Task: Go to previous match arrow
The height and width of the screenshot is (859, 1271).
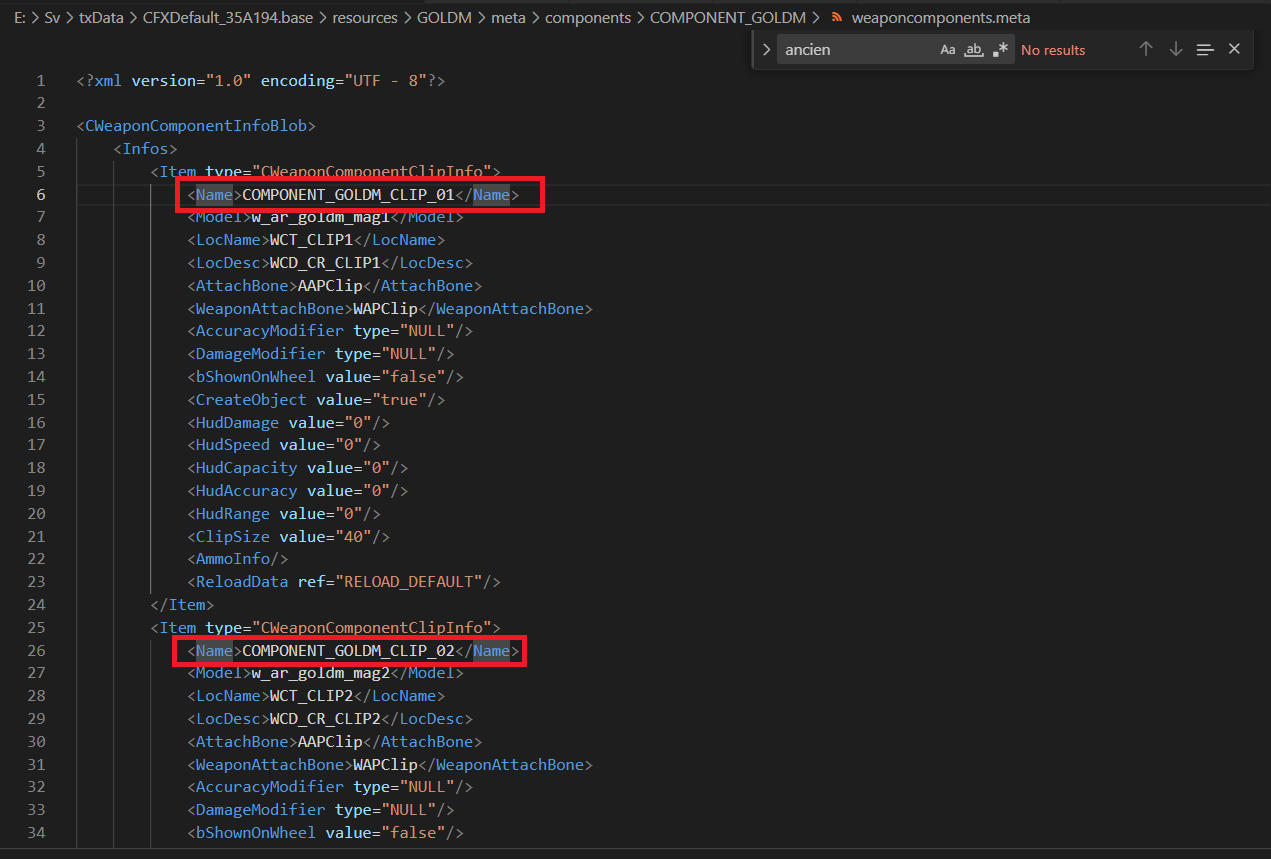Action: point(1146,49)
